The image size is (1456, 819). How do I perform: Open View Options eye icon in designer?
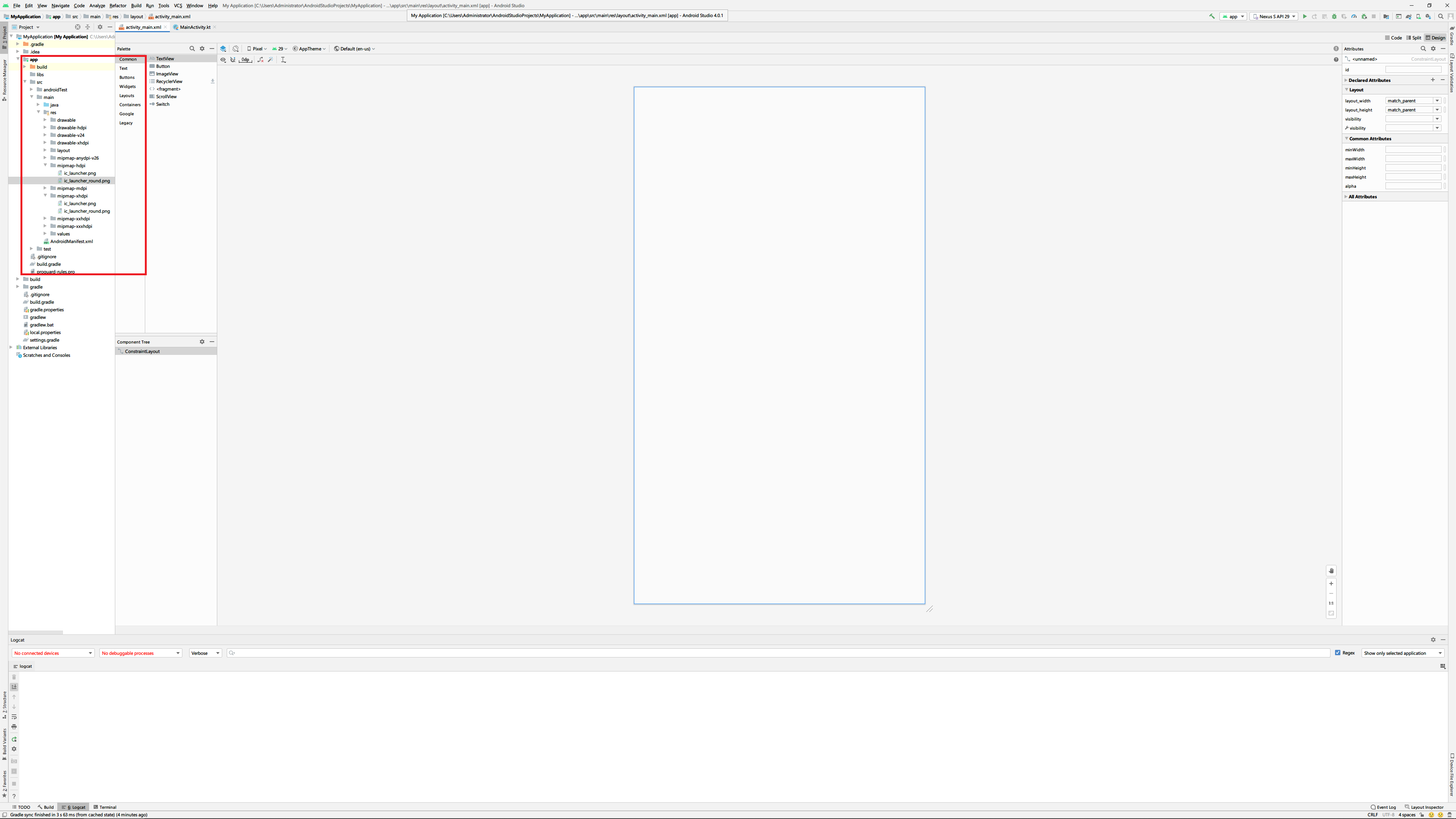click(223, 60)
